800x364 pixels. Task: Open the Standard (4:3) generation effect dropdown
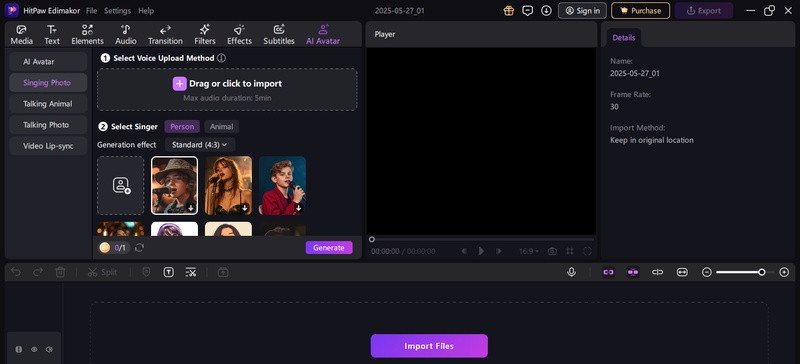199,145
